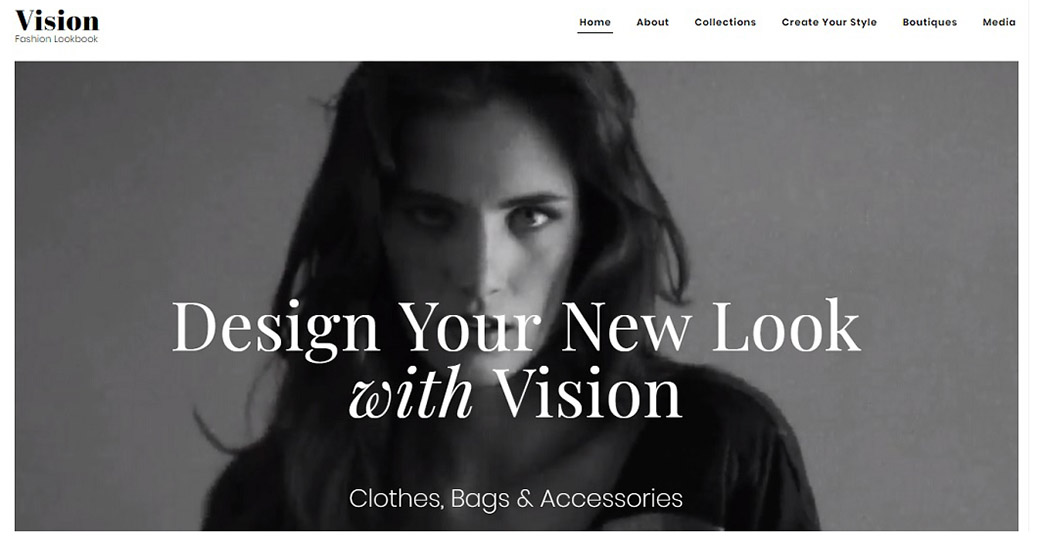
Task: Go to the About page
Action: tap(652, 22)
